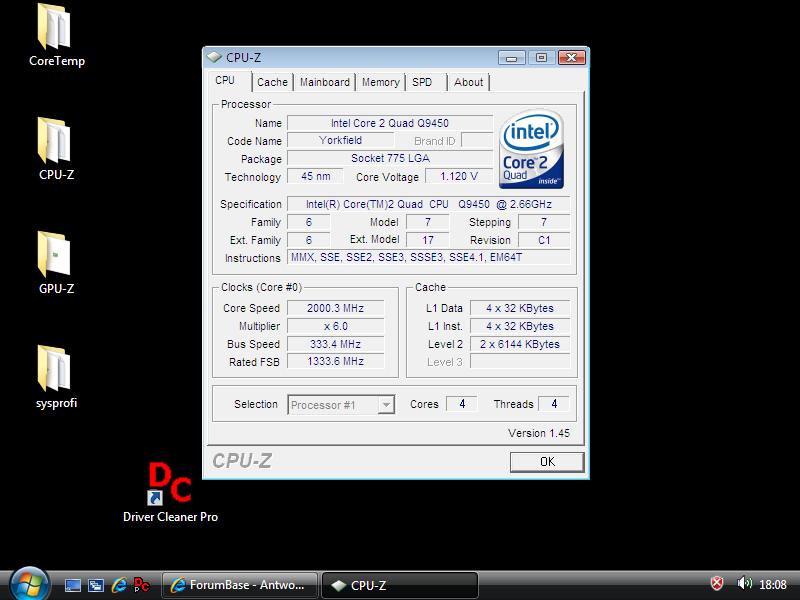800x600 pixels.
Task: Click the L1 Inst. cache value
Action: click(x=520, y=326)
